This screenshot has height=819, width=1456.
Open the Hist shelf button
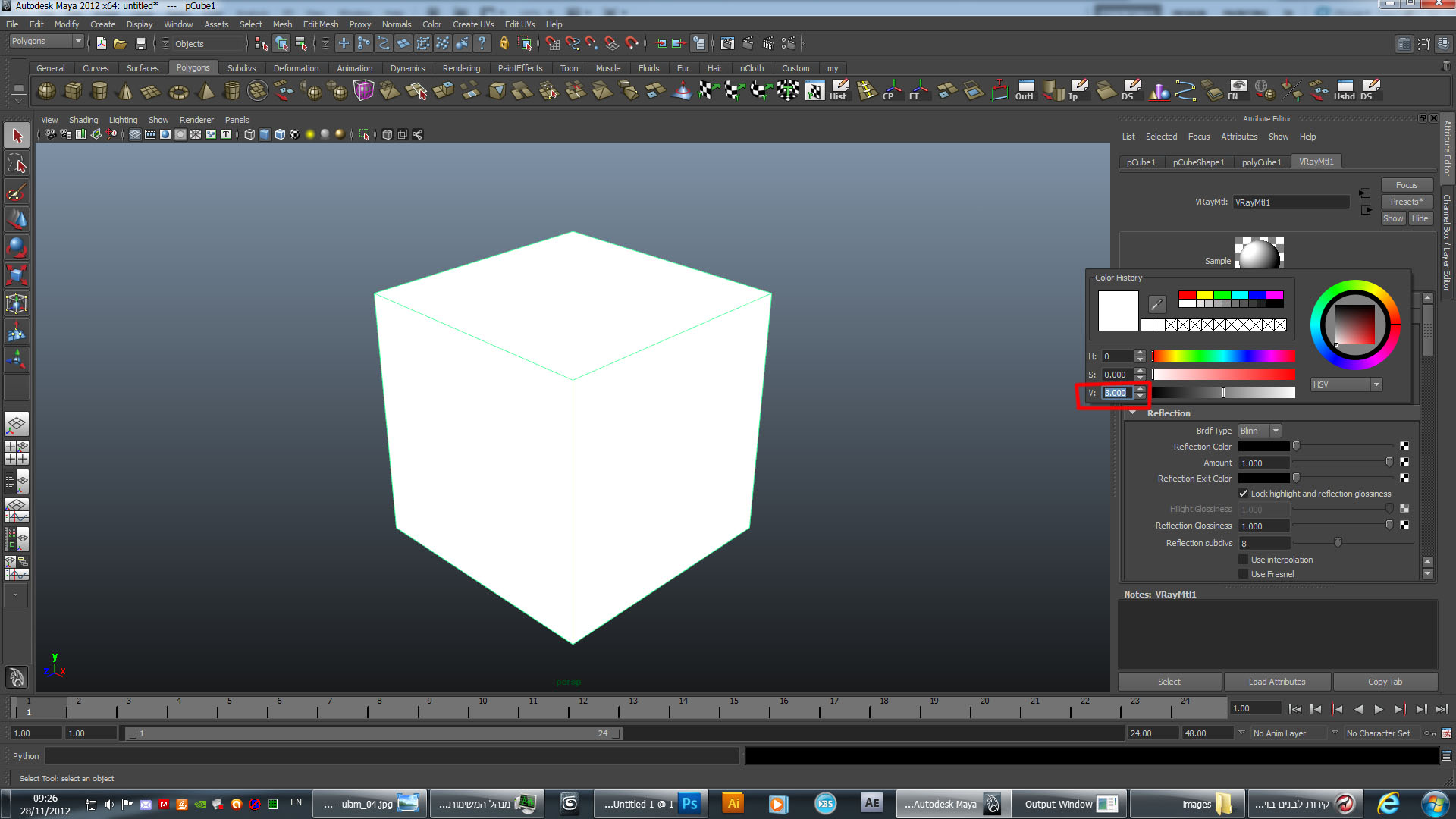point(839,90)
